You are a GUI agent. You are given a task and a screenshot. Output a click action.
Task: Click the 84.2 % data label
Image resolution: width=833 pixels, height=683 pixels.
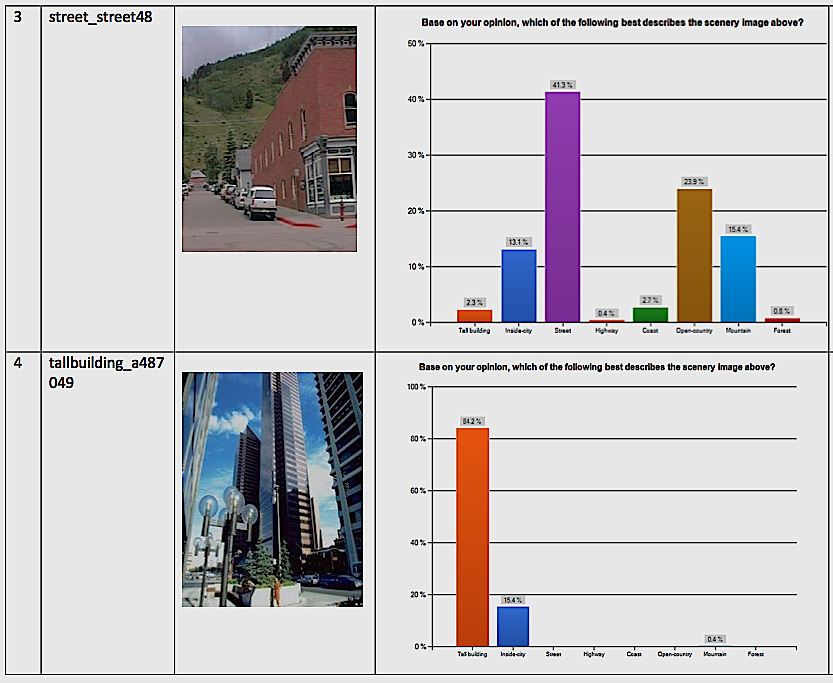tap(472, 421)
